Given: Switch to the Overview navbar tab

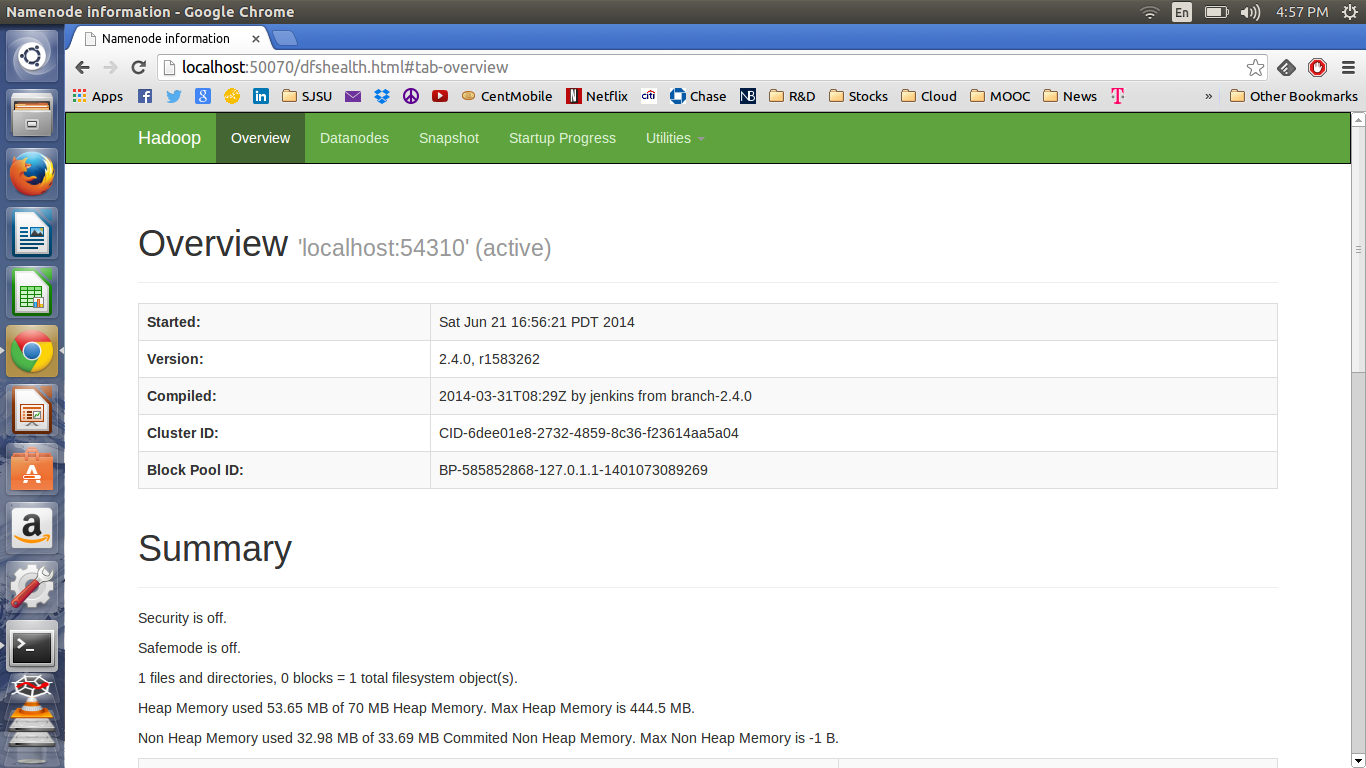Looking at the screenshot, I should pyautogui.click(x=260, y=138).
